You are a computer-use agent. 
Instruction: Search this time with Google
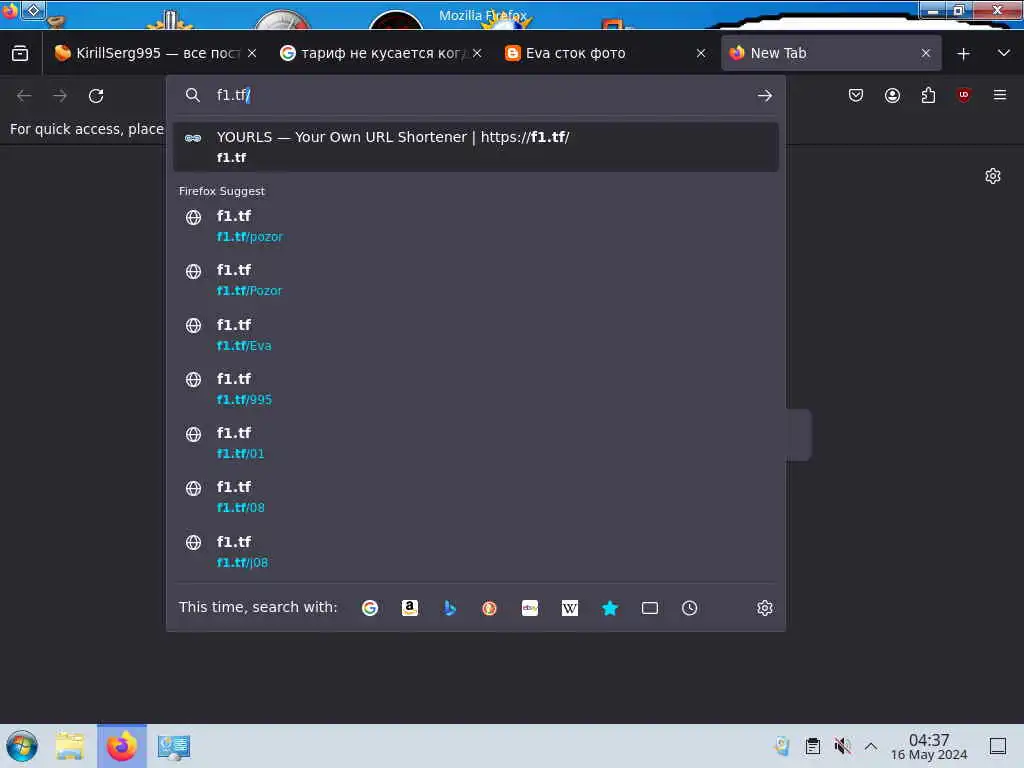tap(370, 608)
